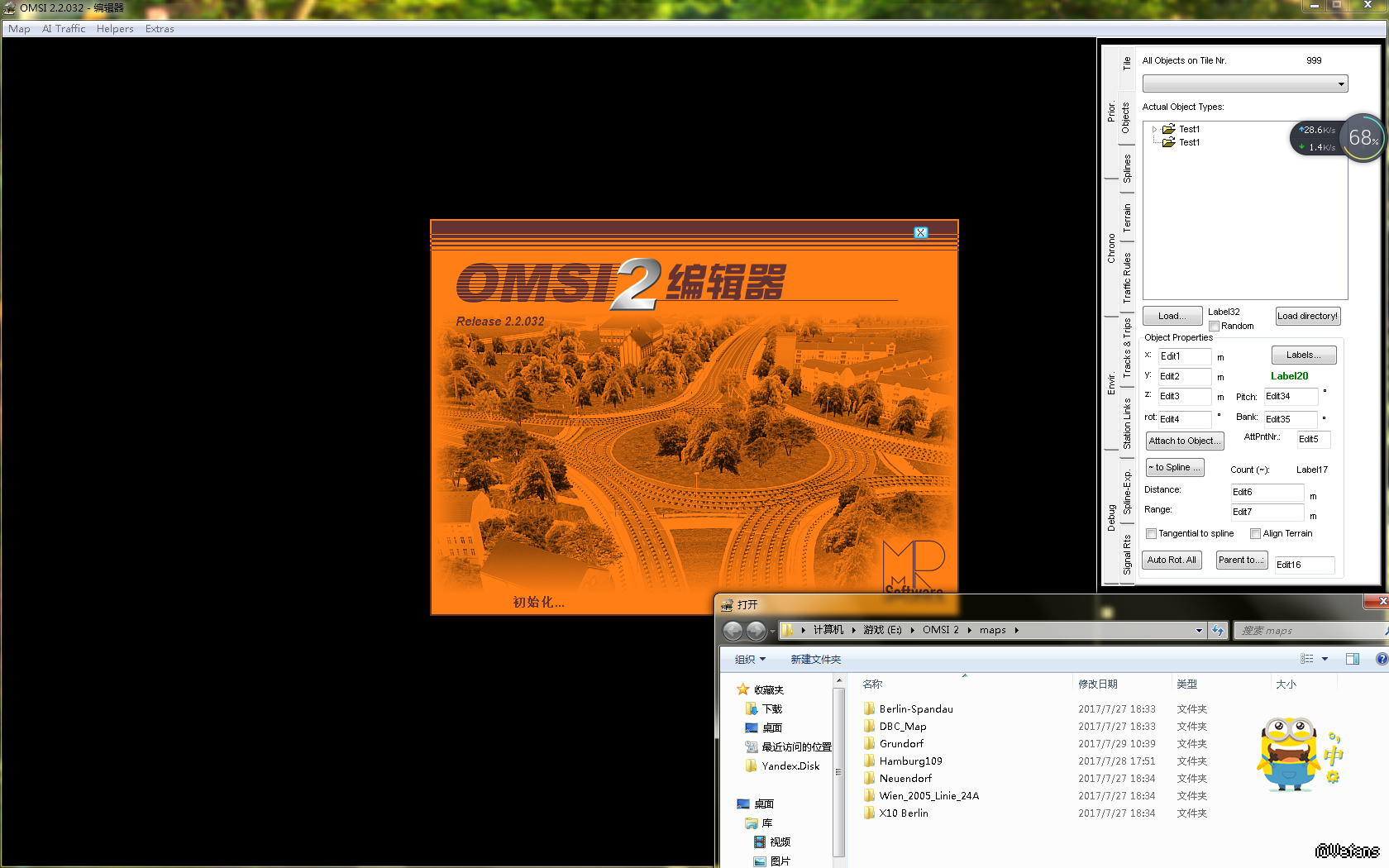The width and height of the screenshot is (1389, 868).
Task: Click the refresh button beside address bar
Action: 1217,631
